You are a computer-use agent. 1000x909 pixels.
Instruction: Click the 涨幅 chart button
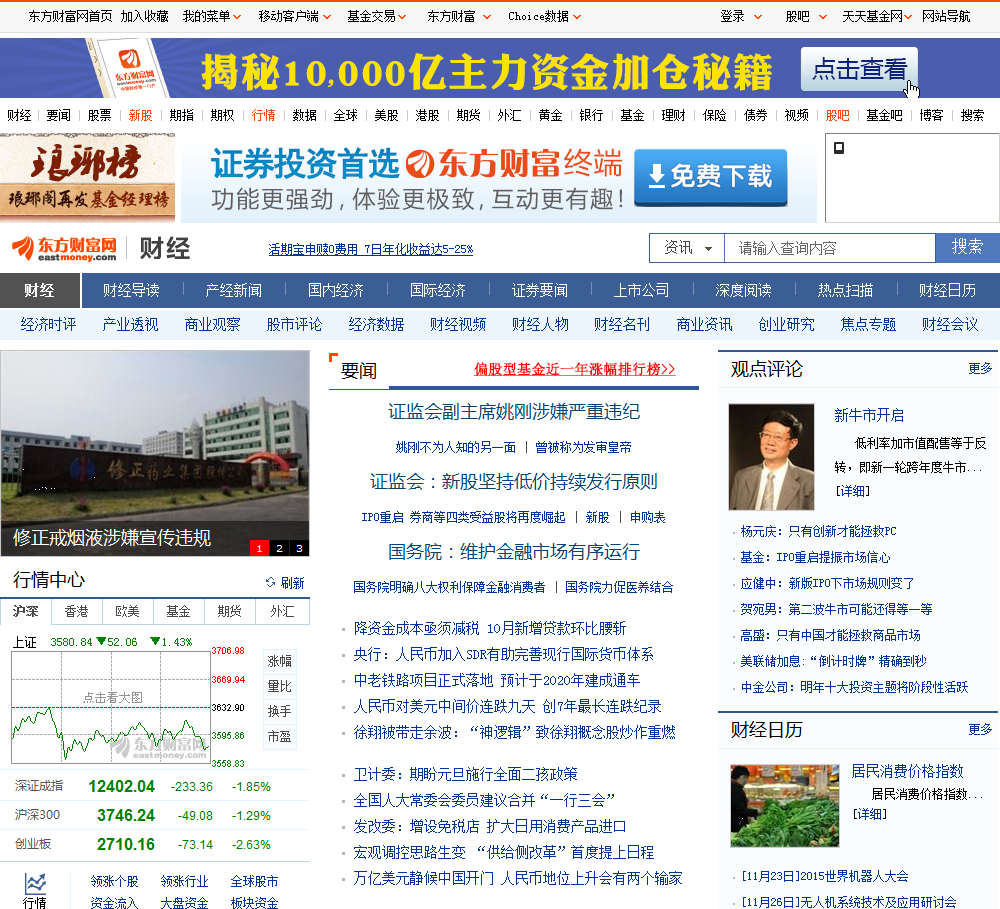pyautogui.click(x=279, y=661)
